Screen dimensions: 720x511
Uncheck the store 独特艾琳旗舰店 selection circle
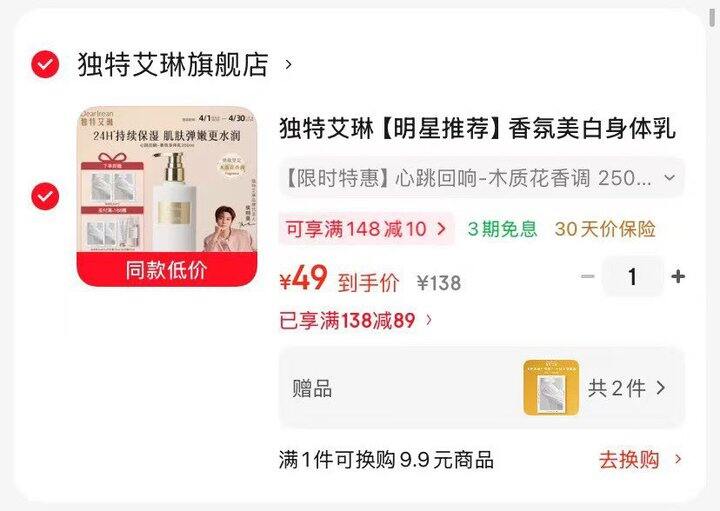45,64
